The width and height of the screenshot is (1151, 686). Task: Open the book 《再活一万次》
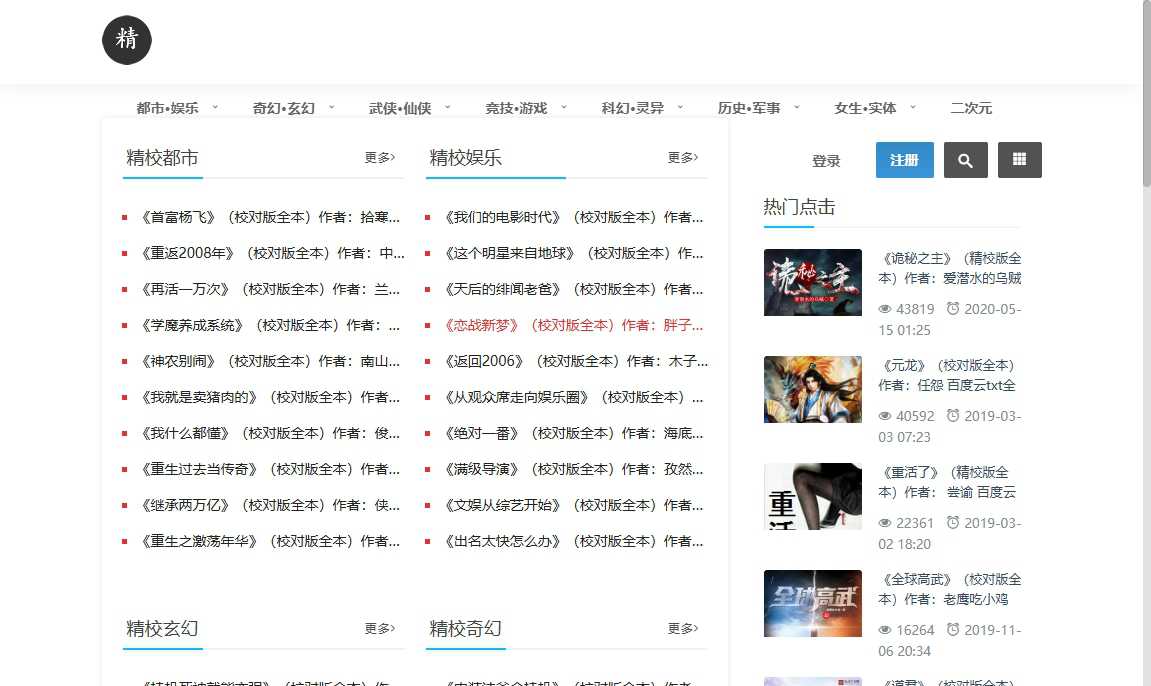click(x=270, y=289)
